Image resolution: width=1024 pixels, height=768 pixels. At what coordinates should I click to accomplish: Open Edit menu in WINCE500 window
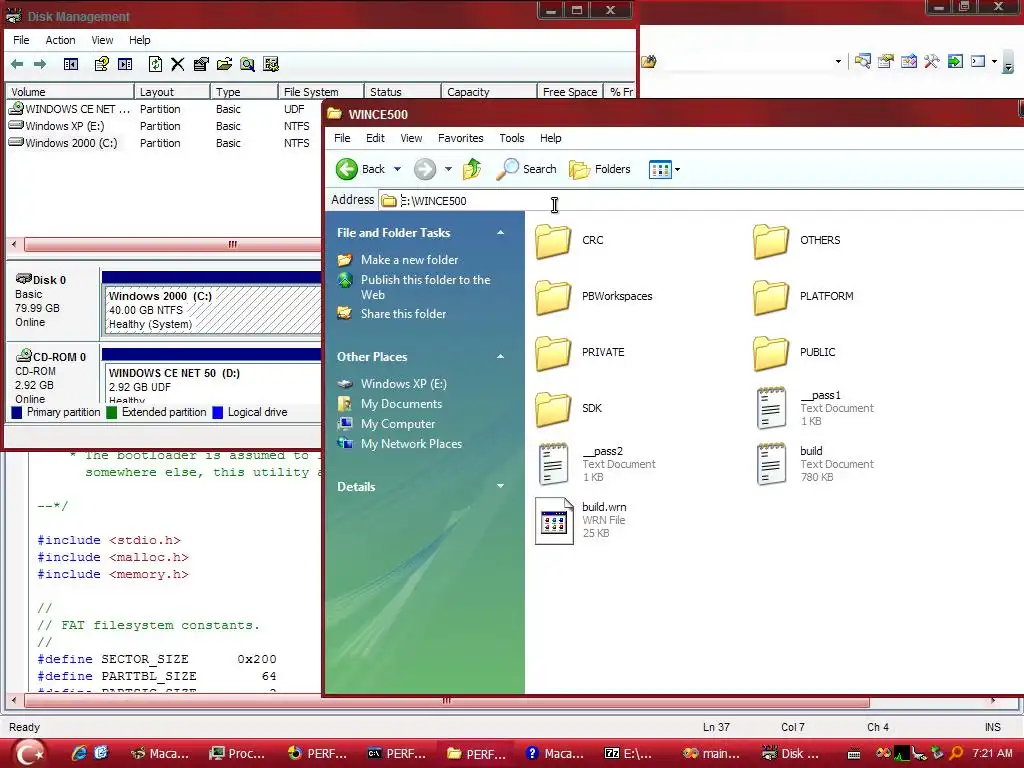(375, 138)
